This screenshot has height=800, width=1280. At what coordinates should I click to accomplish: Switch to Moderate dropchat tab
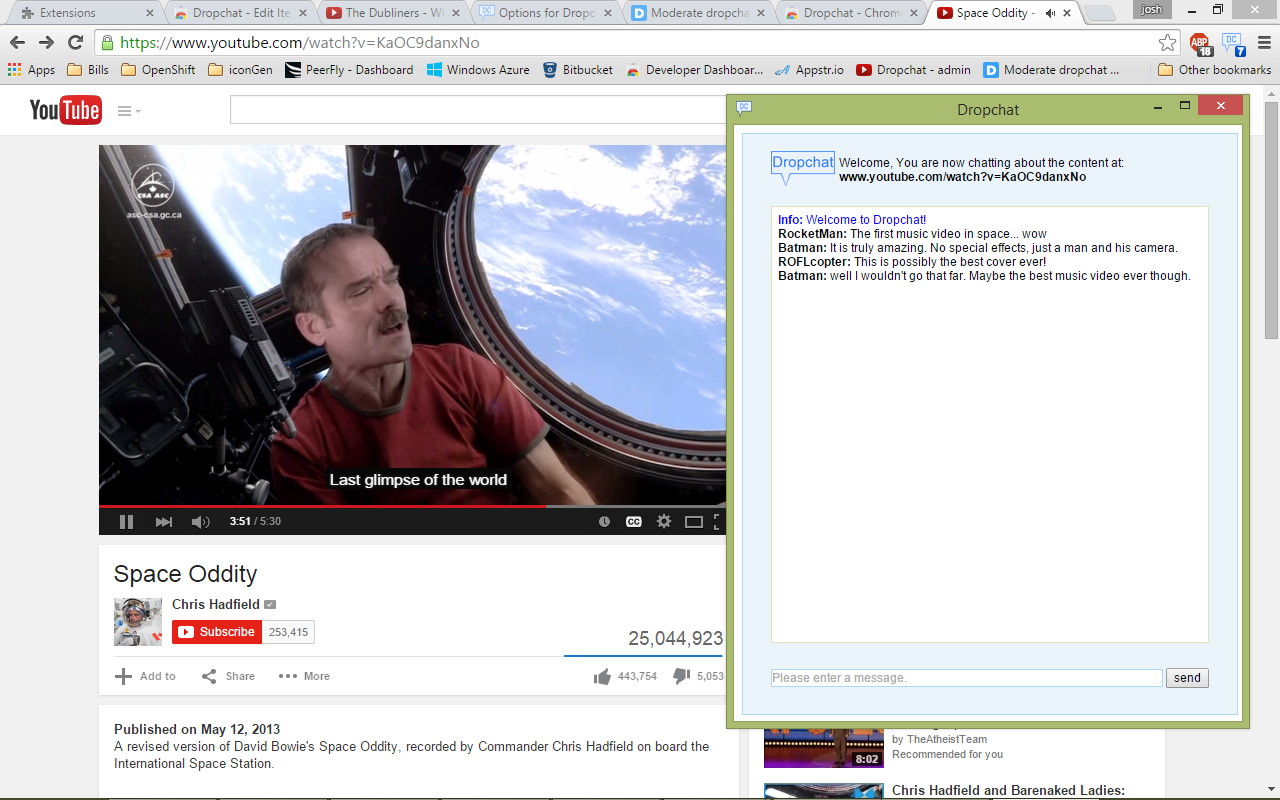coord(700,13)
